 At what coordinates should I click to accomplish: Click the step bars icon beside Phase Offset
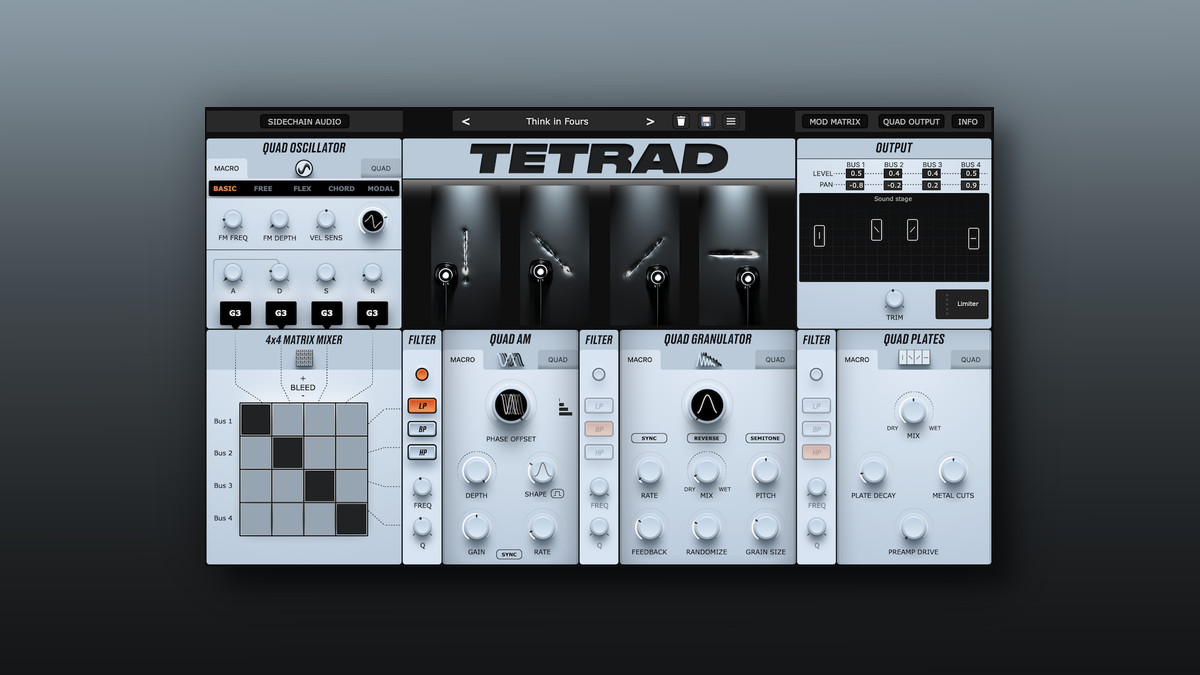[566, 407]
